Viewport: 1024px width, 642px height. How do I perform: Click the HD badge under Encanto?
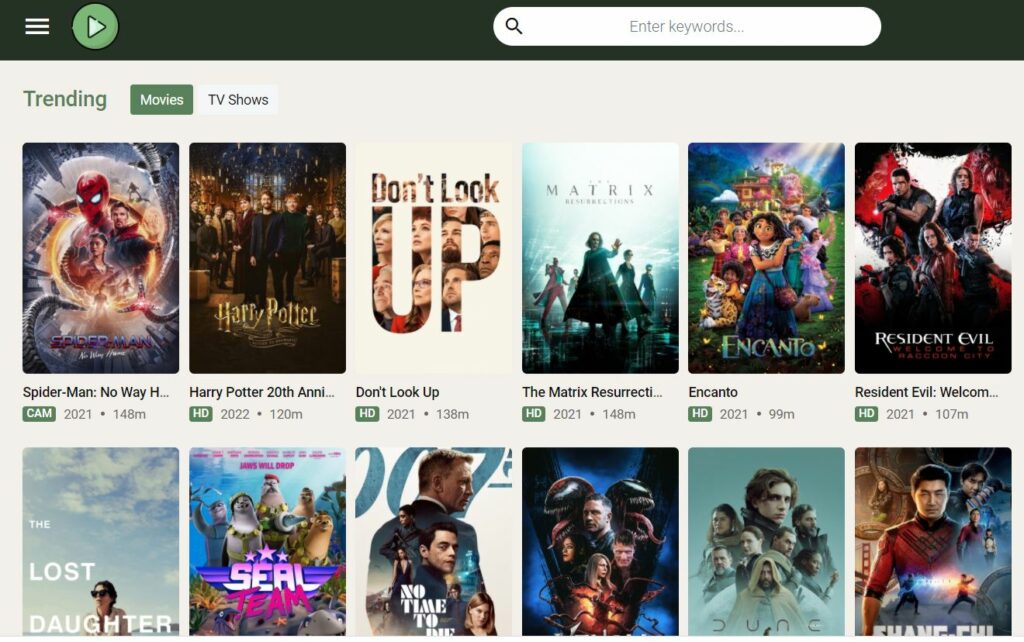point(700,413)
